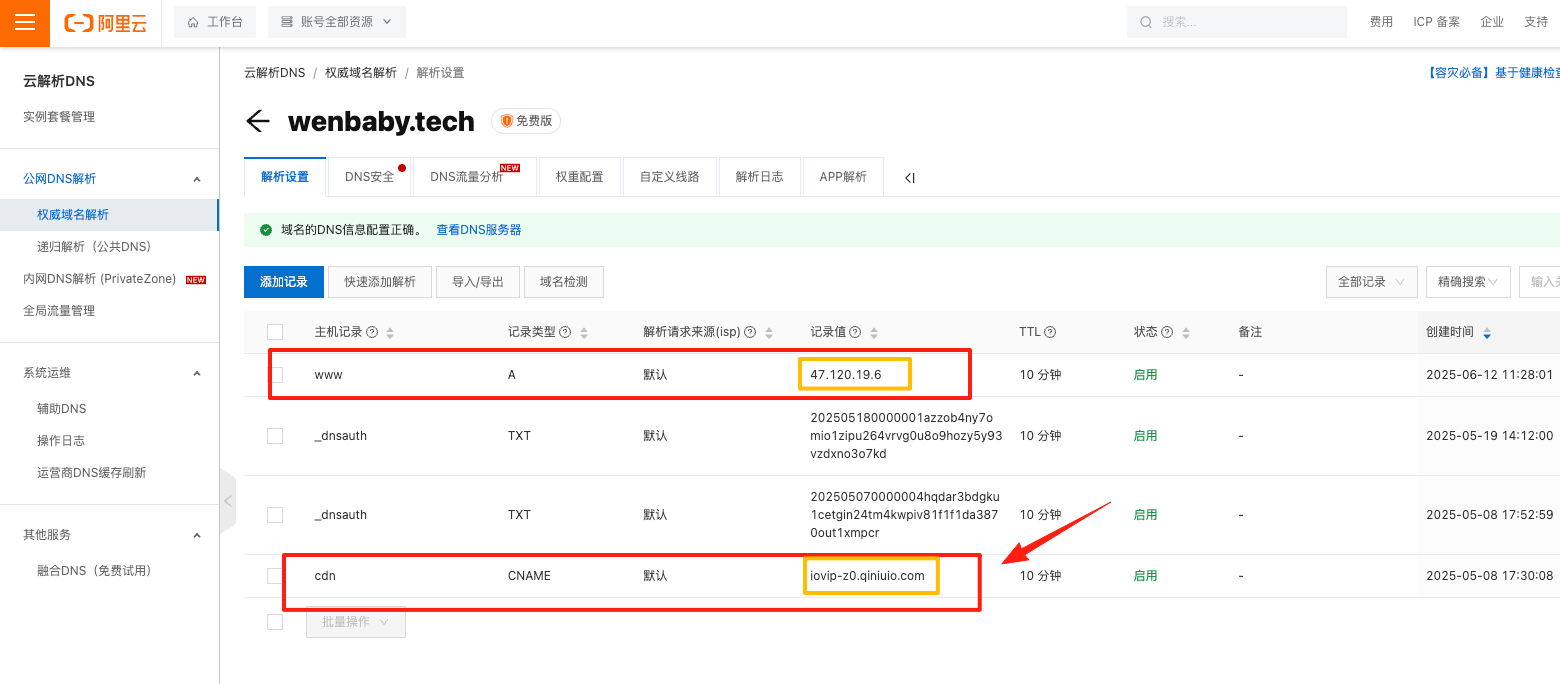The height and width of the screenshot is (684, 1560).
Task: Sort by 解析请求来源 column arrows
Action: point(768,332)
